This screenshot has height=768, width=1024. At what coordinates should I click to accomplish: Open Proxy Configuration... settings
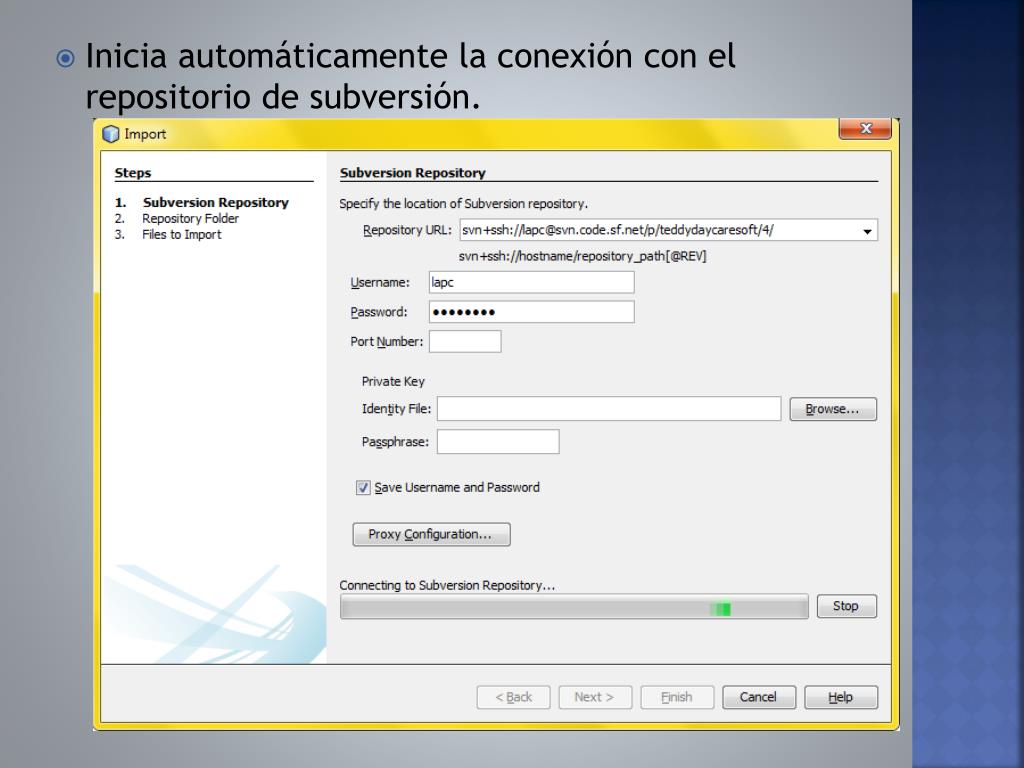click(x=431, y=534)
